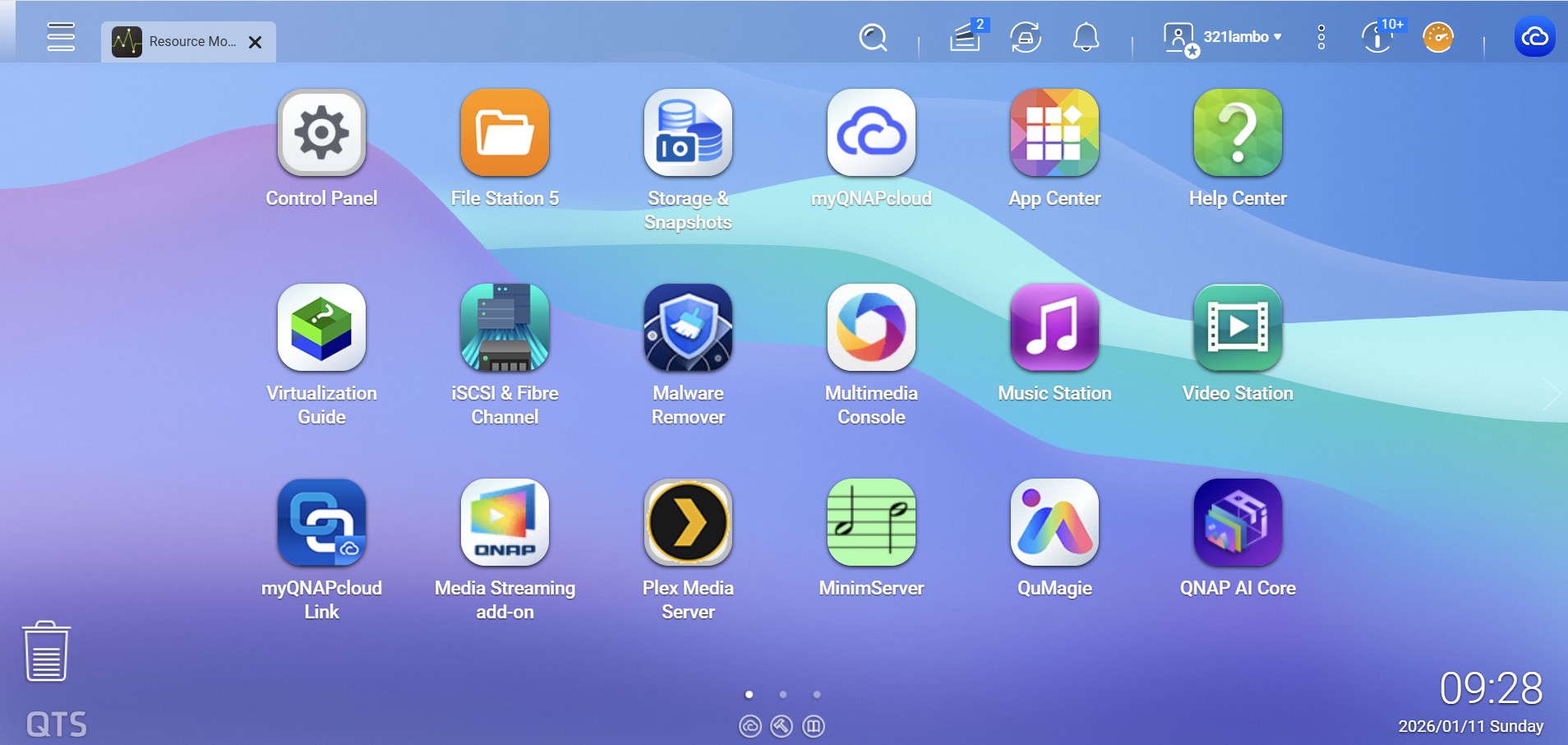
Task: Open the main menu hamburger
Action: click(x=61, y=37)
